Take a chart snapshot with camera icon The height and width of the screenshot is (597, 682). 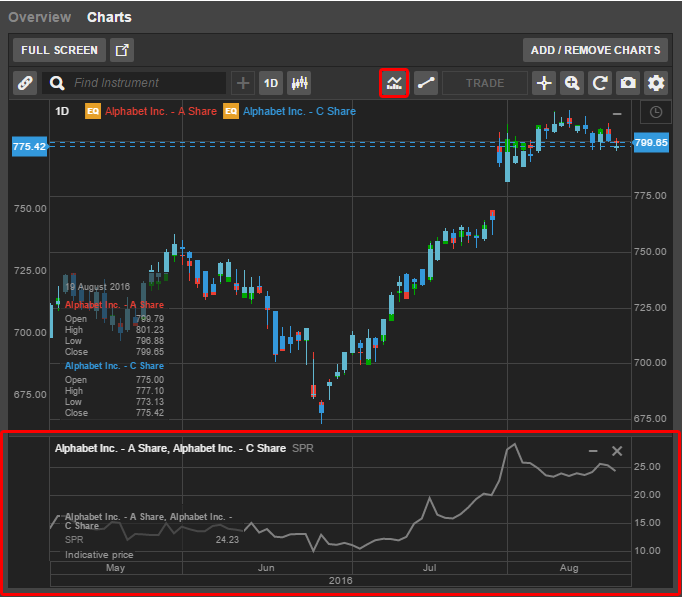coord(628,83)
